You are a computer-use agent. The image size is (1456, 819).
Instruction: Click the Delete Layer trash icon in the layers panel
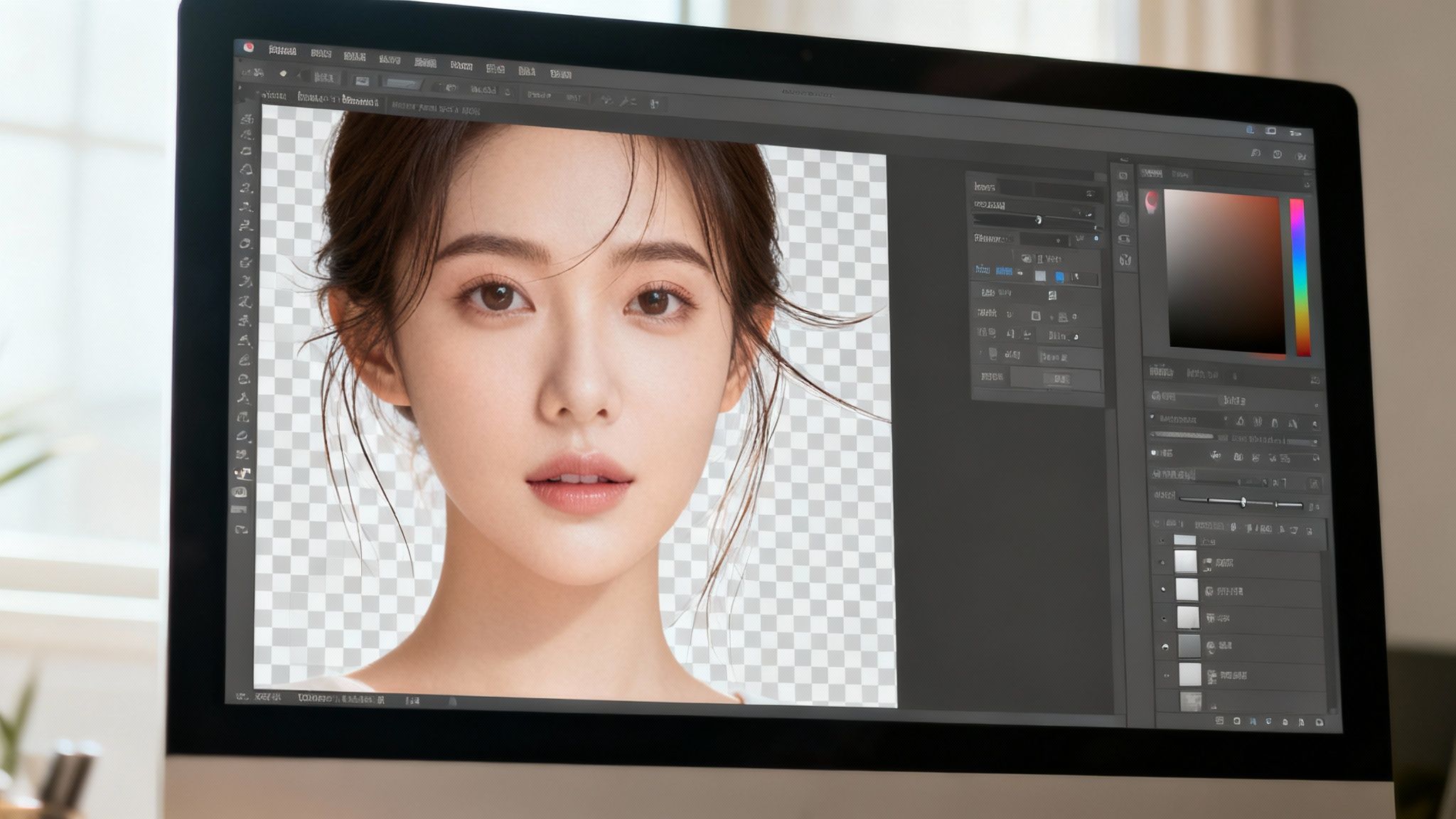pyautogui.click(x=1321, y=722)
